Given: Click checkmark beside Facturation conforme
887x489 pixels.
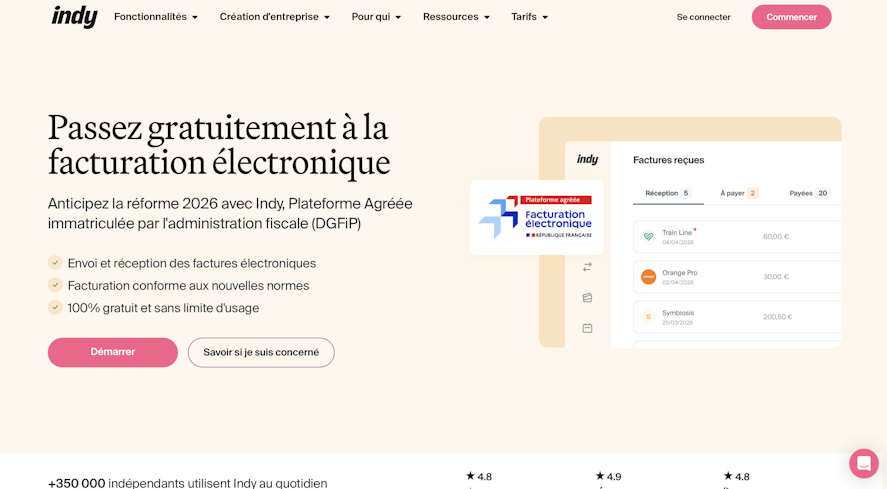Looking at the screenshot, I should [55, 285].
